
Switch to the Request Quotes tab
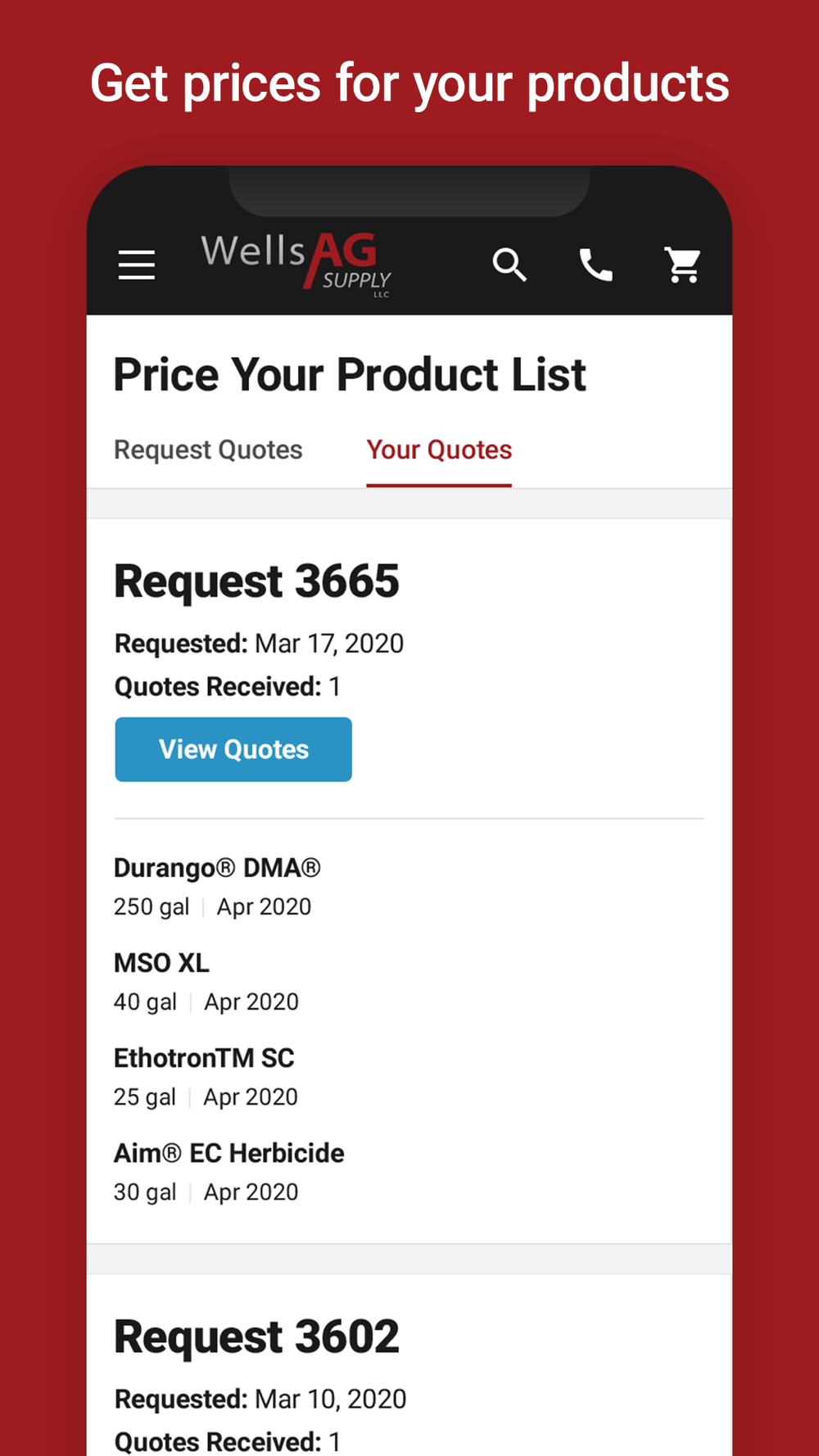(x=208, y=450)
